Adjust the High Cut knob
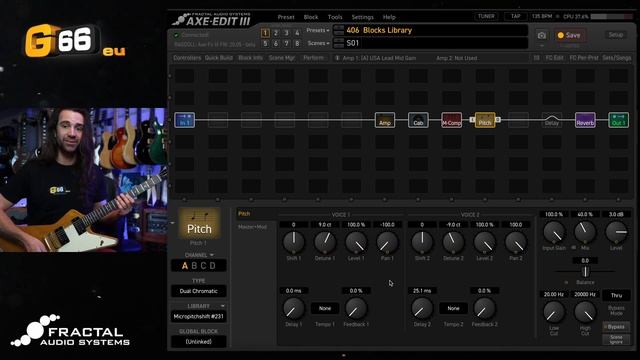This screenshot has height=360, width=640. 585,312
